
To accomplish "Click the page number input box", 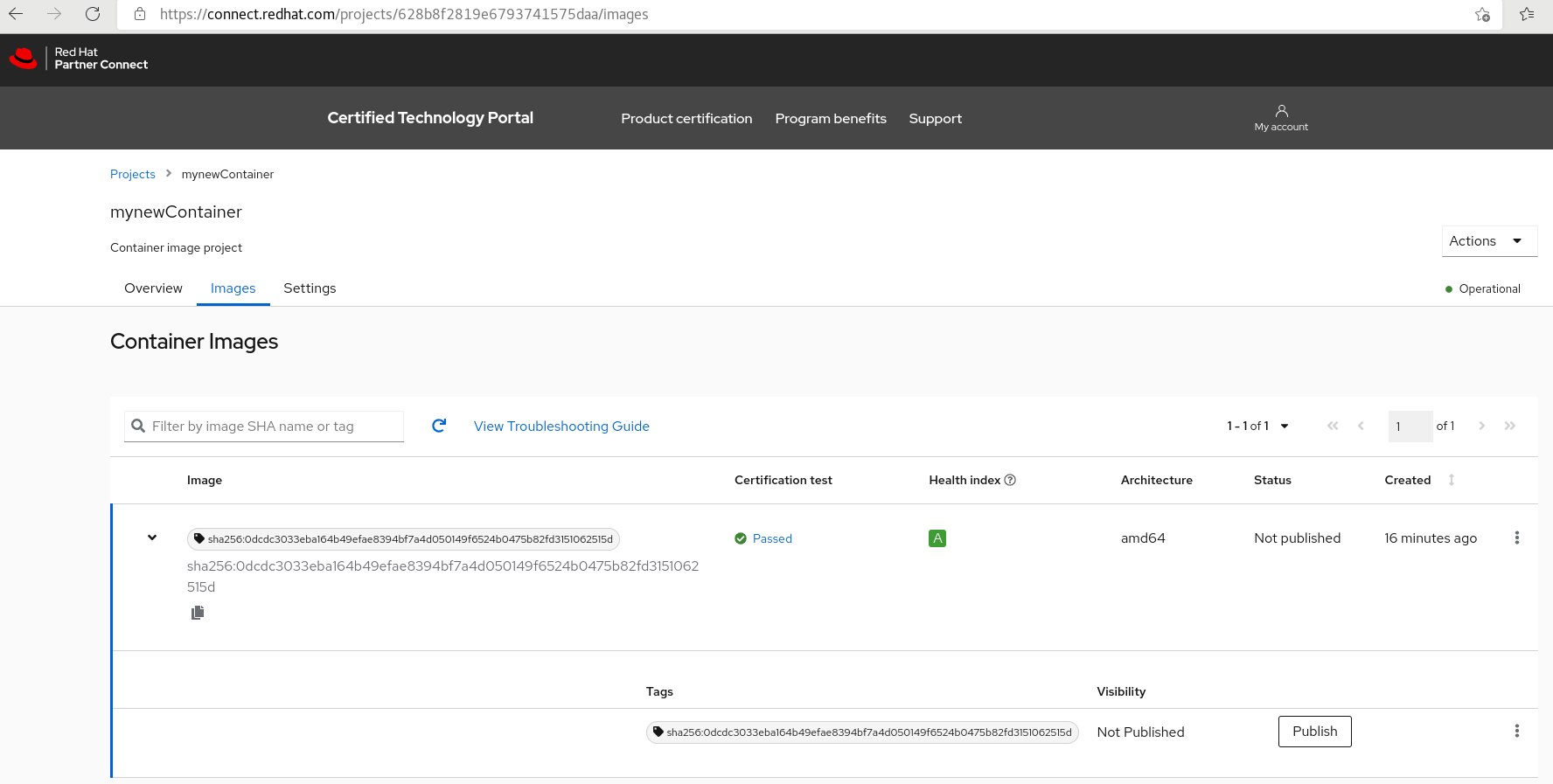I will pyautogui.click(x=1410, y=427).
